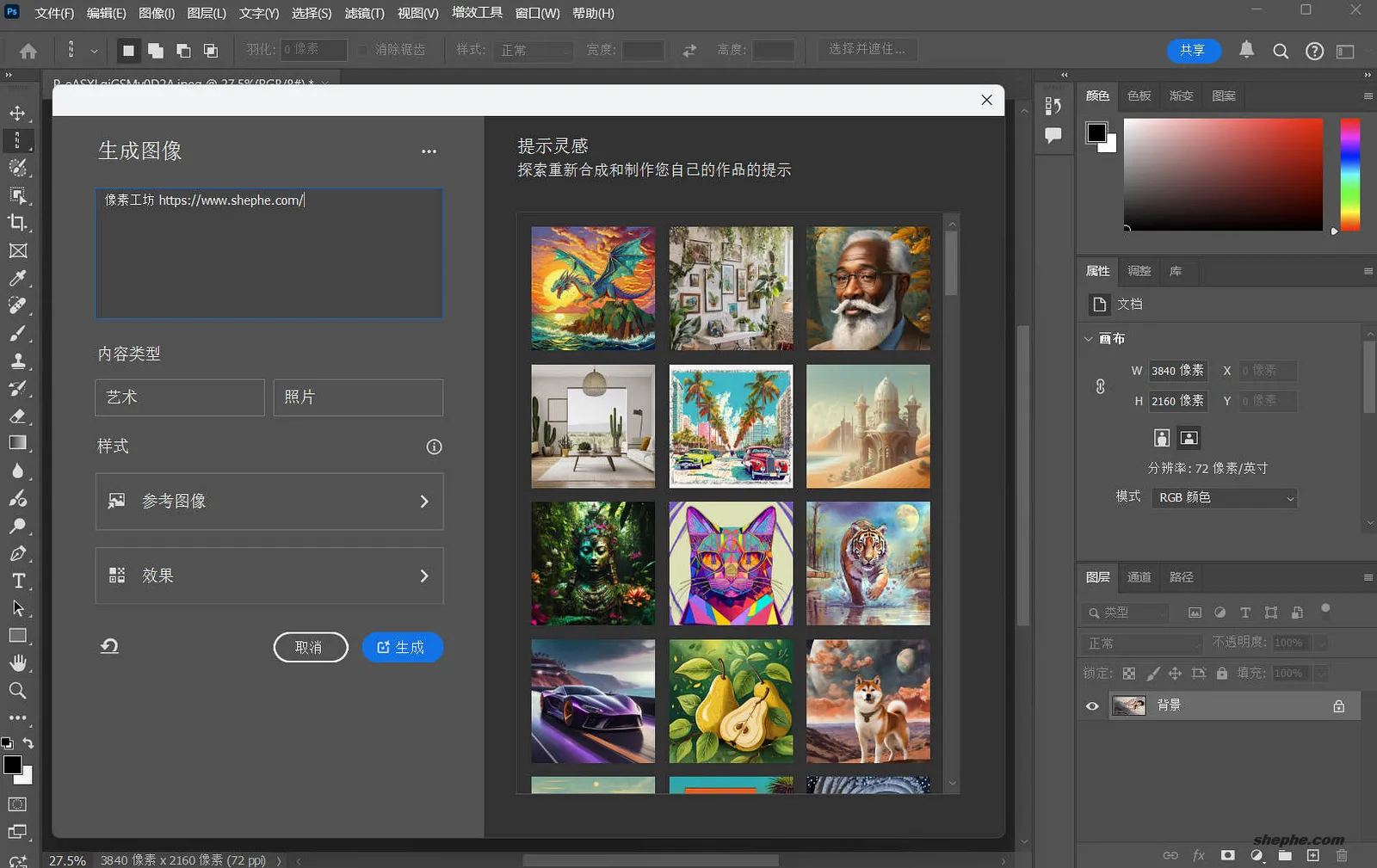Reset the generate image settings
Viewport: 1377px width, 868px height.
pyautogui.click(x=109, y=646)
